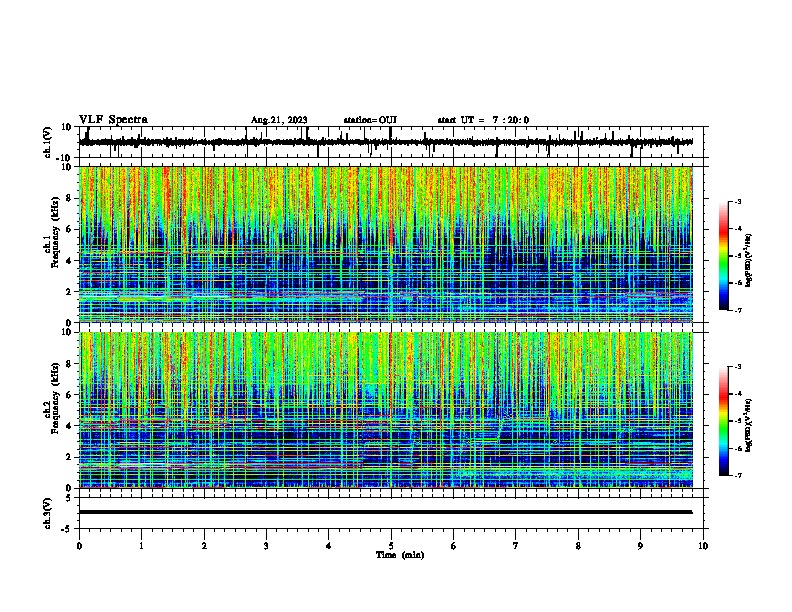This screenshot has width=792, height=612.
Task: Click the ch.2 colorbar log(PSD) unit label
Action: [749, 425]
